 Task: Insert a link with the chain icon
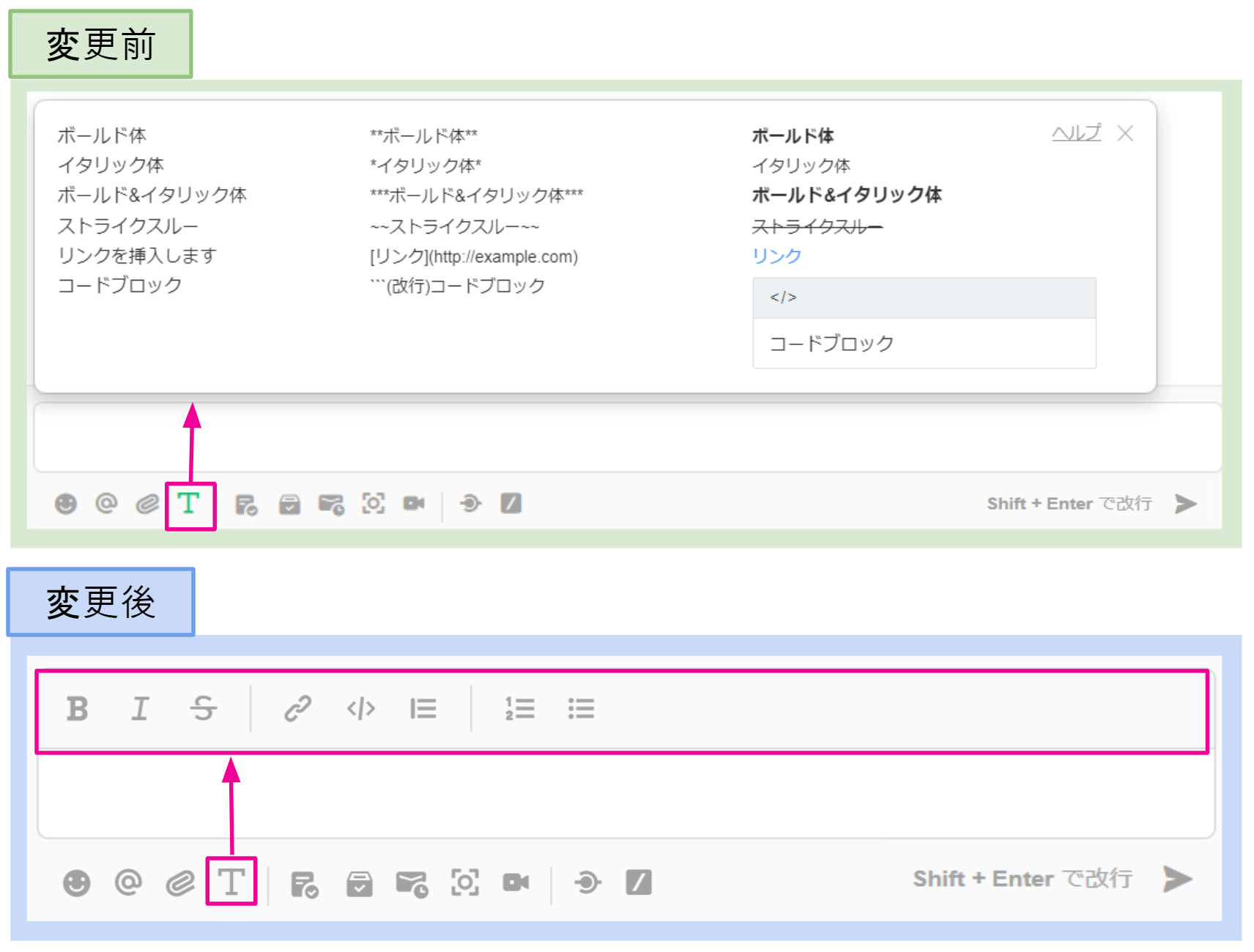298,709
